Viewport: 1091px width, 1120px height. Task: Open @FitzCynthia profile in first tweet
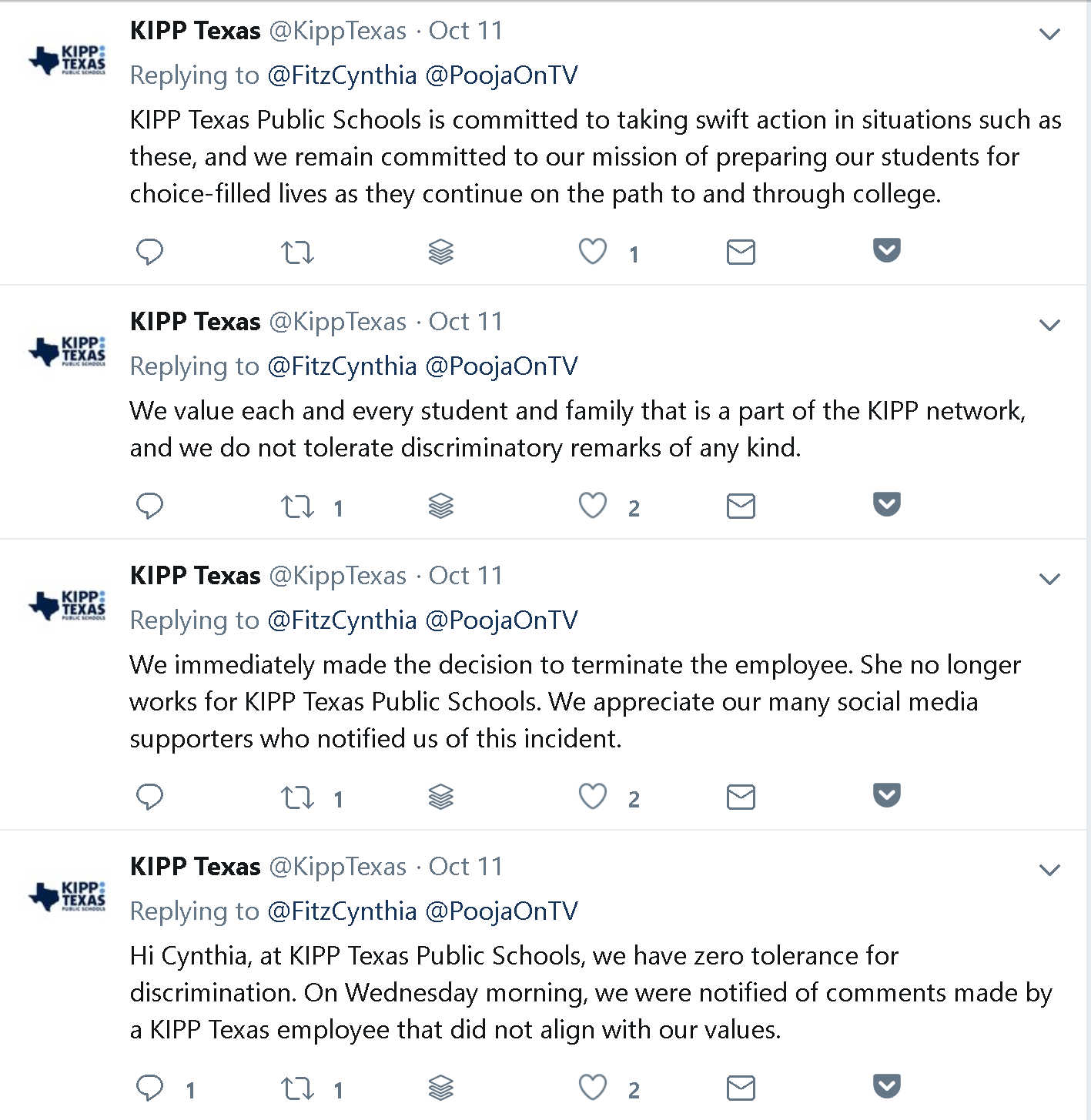[x=342, y=75]
